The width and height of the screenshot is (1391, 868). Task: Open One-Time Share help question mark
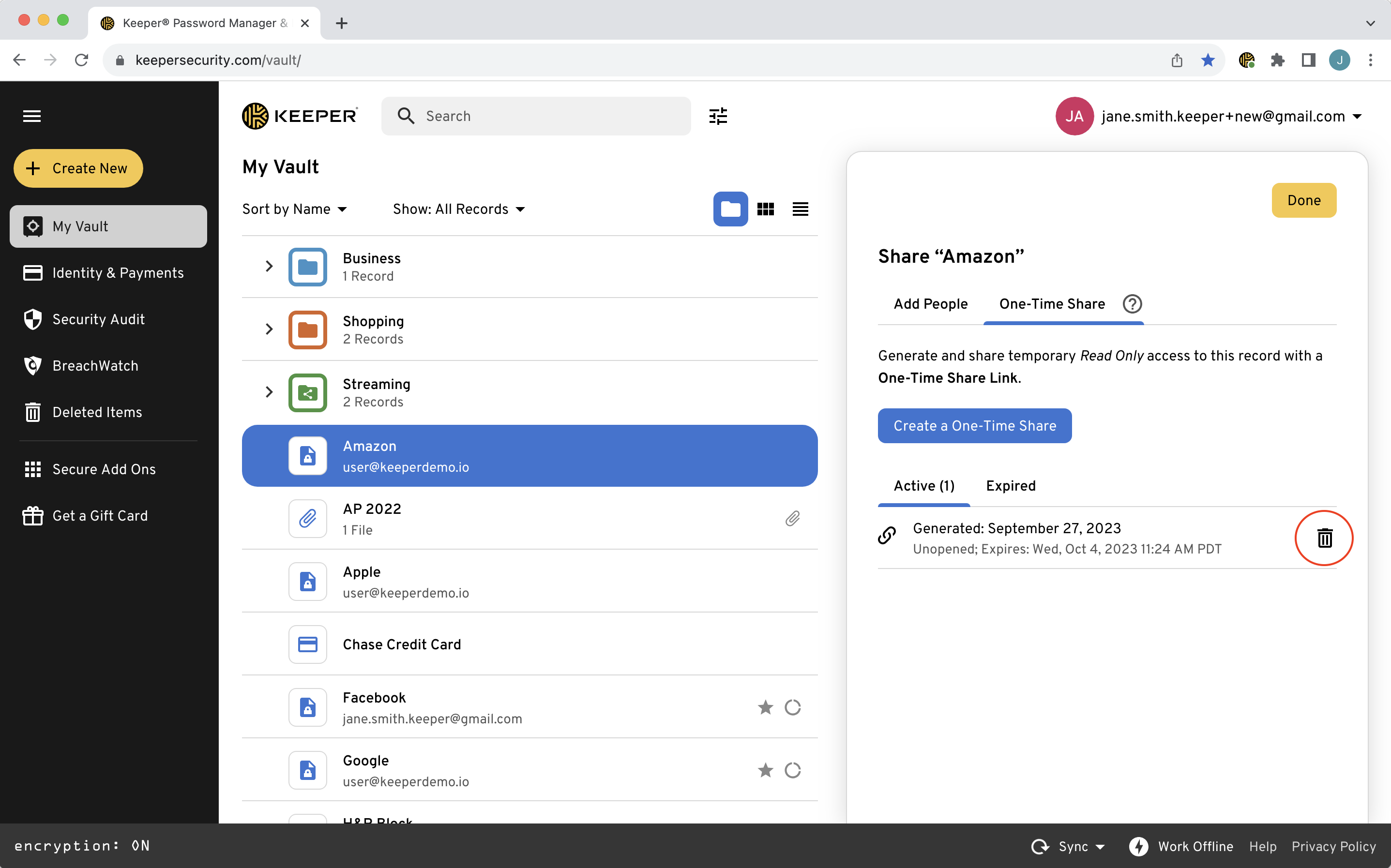1132,304
